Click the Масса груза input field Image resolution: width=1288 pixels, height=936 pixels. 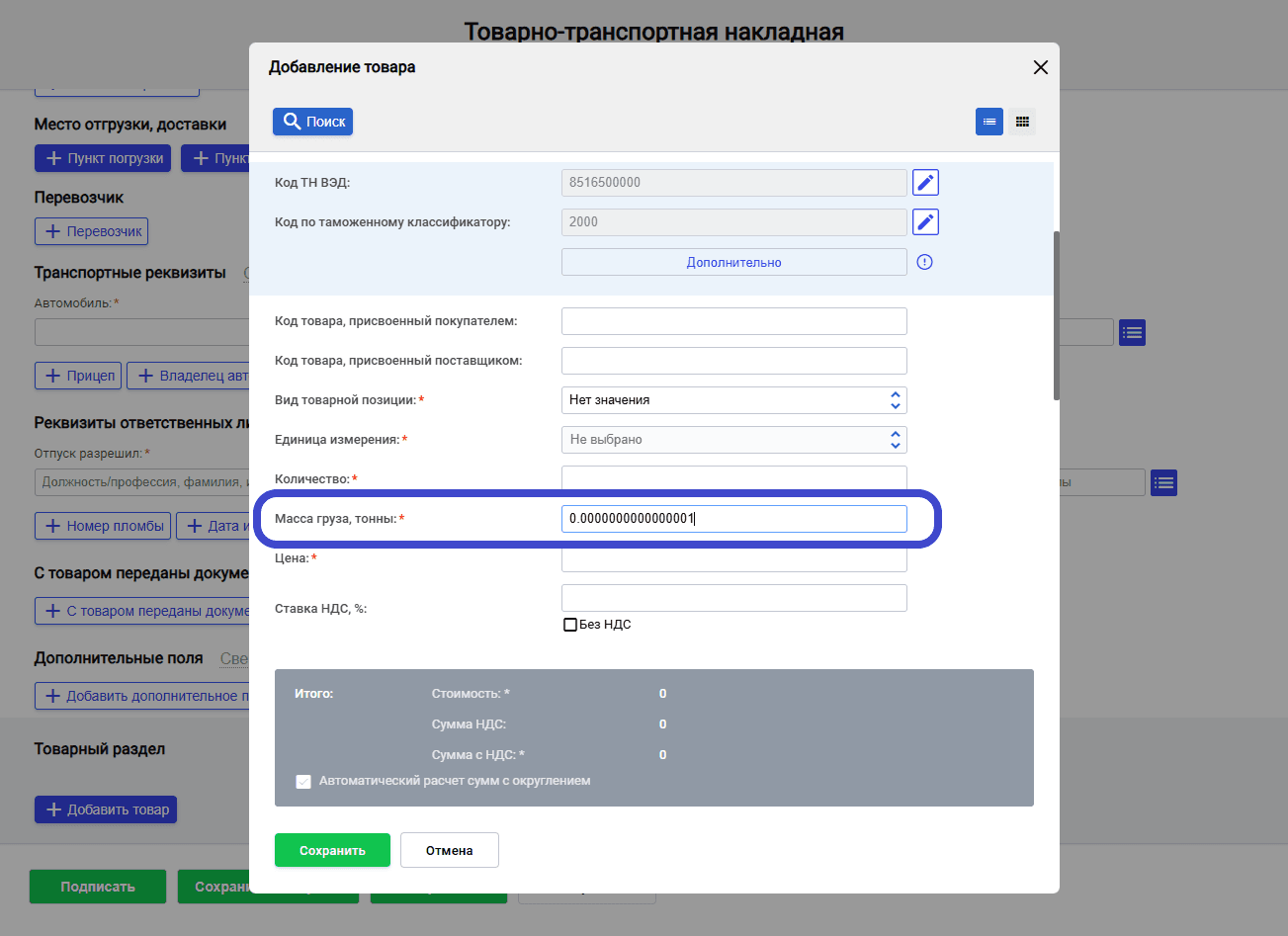coord(733,518)
